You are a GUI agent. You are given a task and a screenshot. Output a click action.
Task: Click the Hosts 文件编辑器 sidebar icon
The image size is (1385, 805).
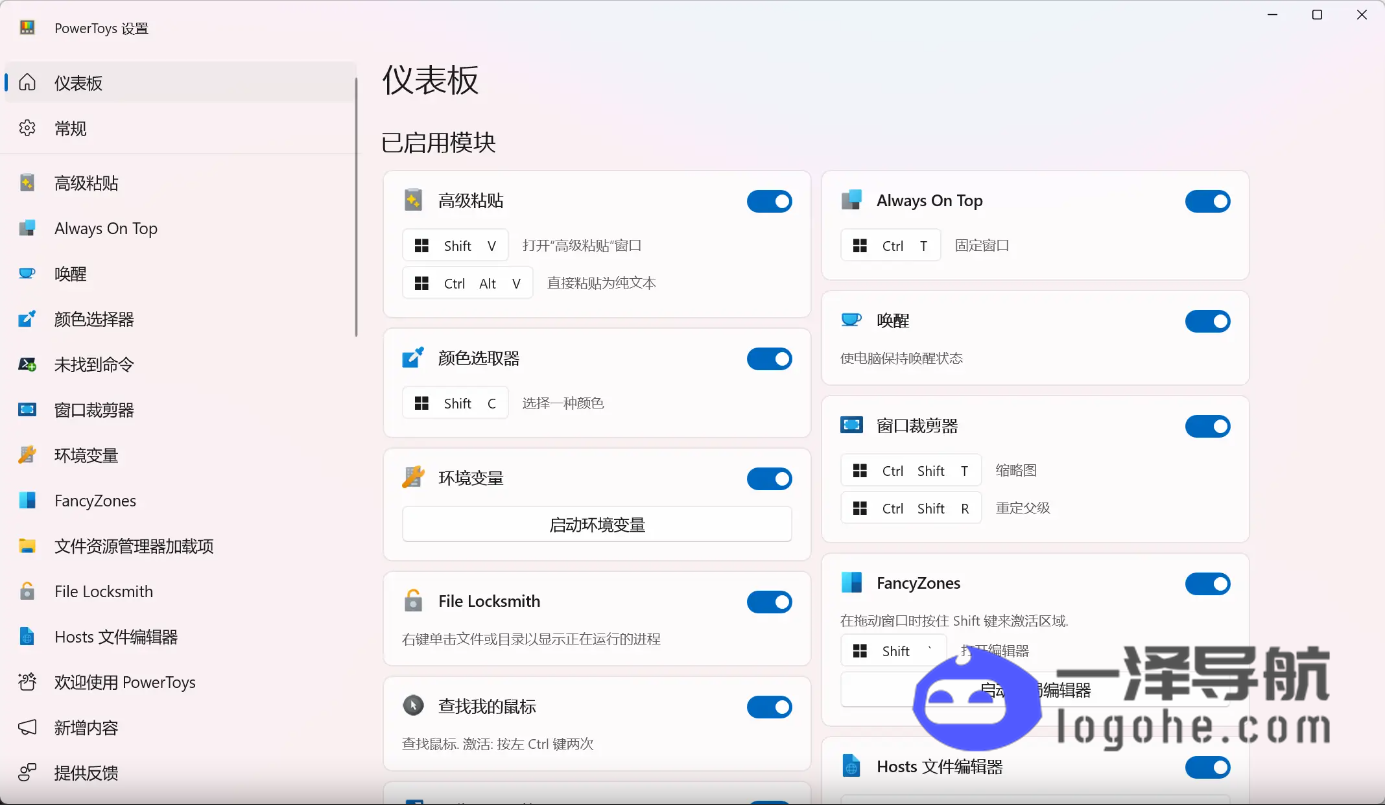27,637
